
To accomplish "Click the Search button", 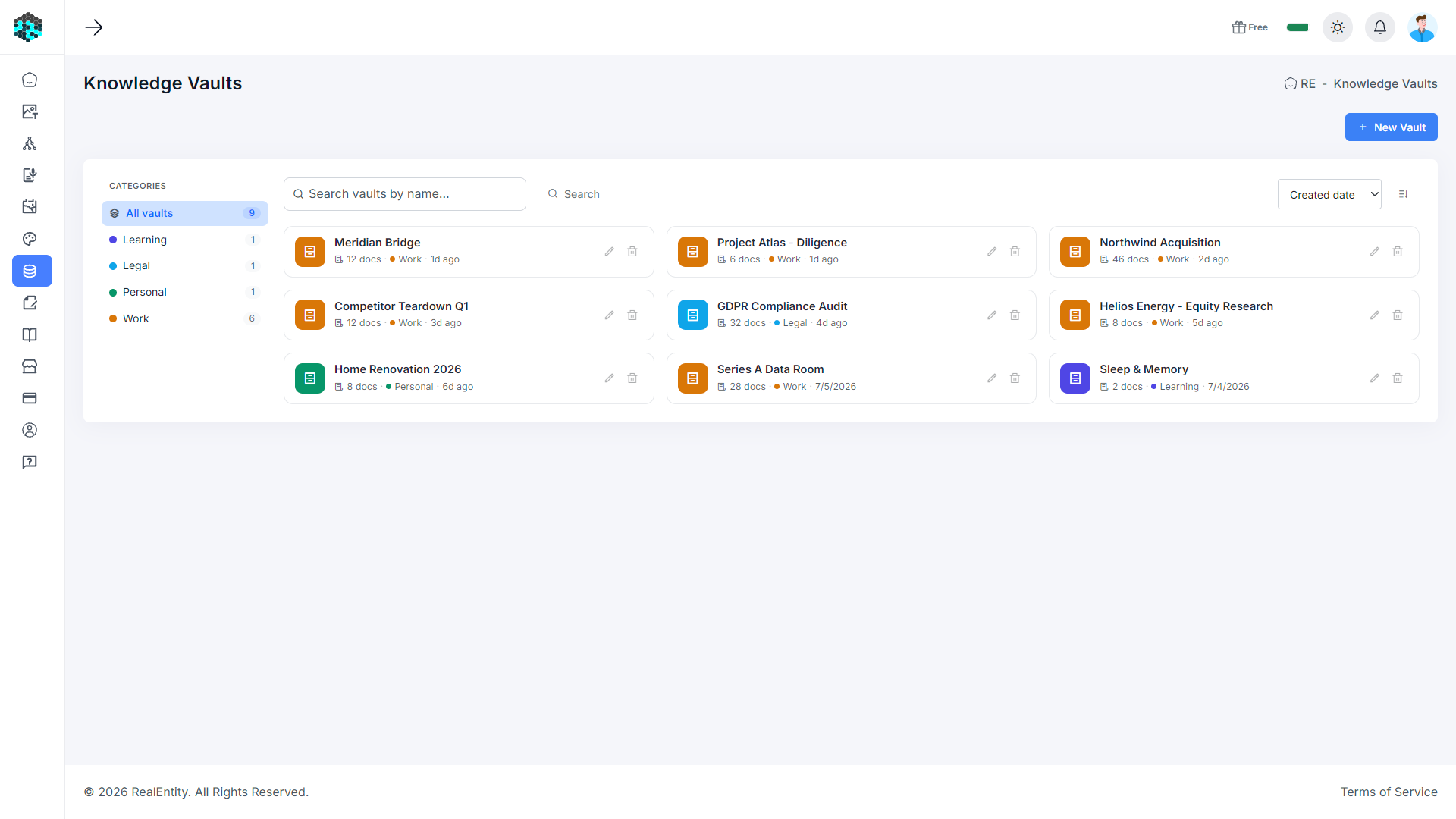I will click(x=574, y=194).
